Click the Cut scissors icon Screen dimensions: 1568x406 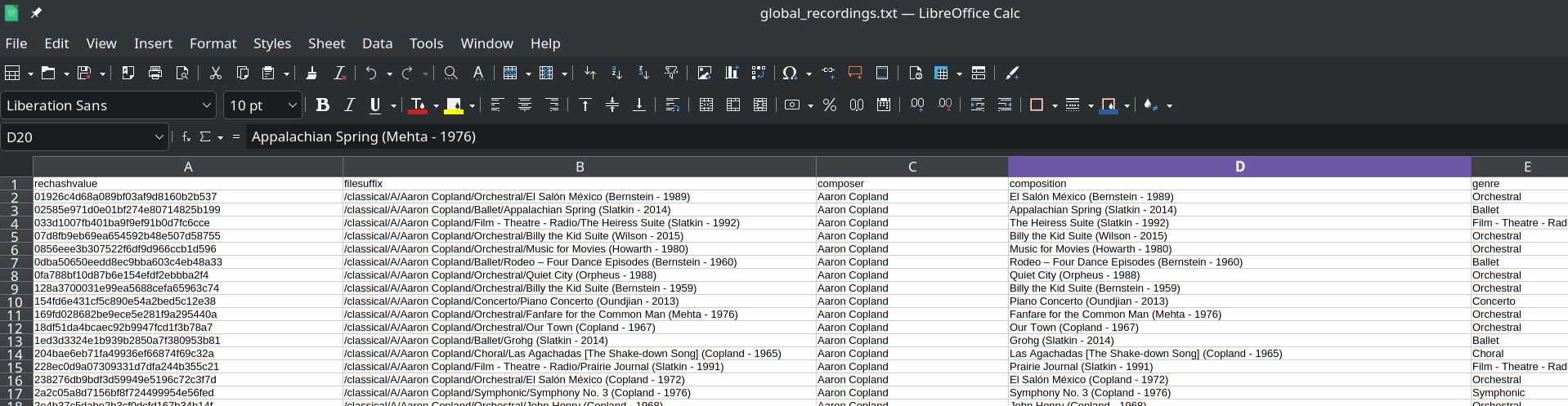pyautogui.click(x=216, y=74)
